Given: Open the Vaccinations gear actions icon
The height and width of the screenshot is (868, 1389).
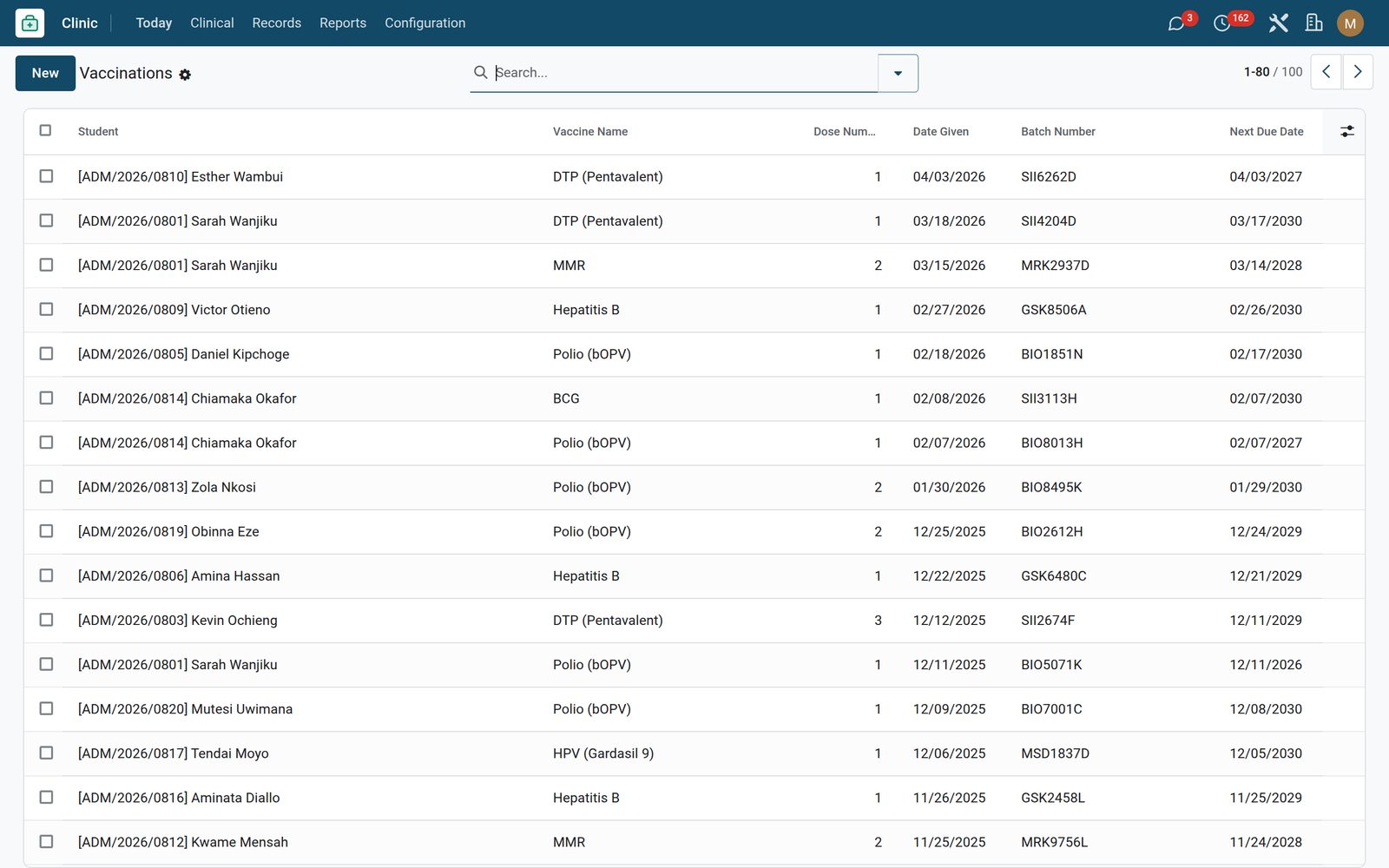Looking at the screenshot, I should pyautogui.click(x=185, y=76).
